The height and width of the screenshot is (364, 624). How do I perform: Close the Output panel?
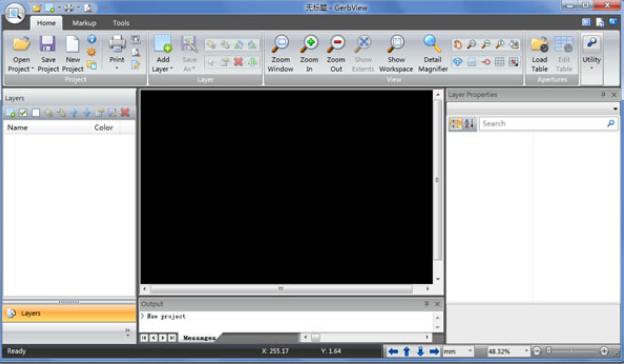(x=437, y=304)
